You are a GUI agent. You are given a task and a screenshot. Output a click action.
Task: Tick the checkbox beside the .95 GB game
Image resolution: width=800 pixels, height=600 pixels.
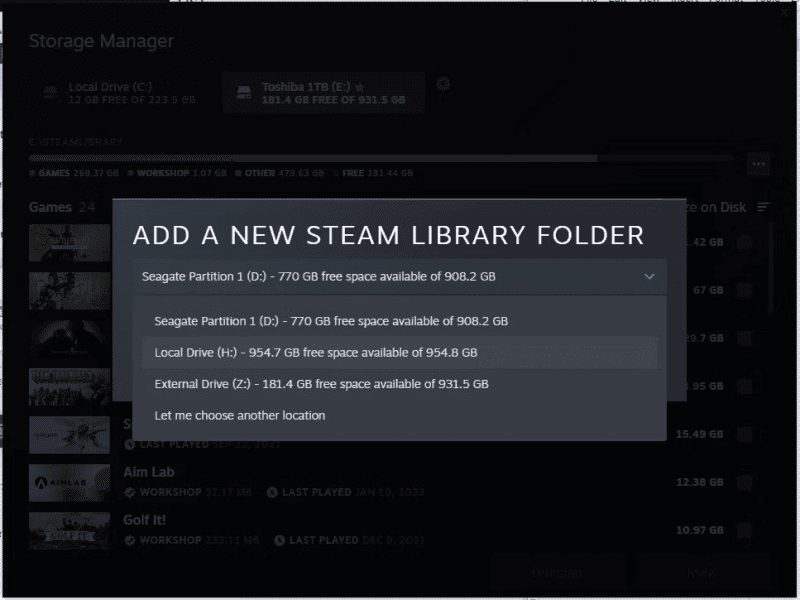[744, 386]
